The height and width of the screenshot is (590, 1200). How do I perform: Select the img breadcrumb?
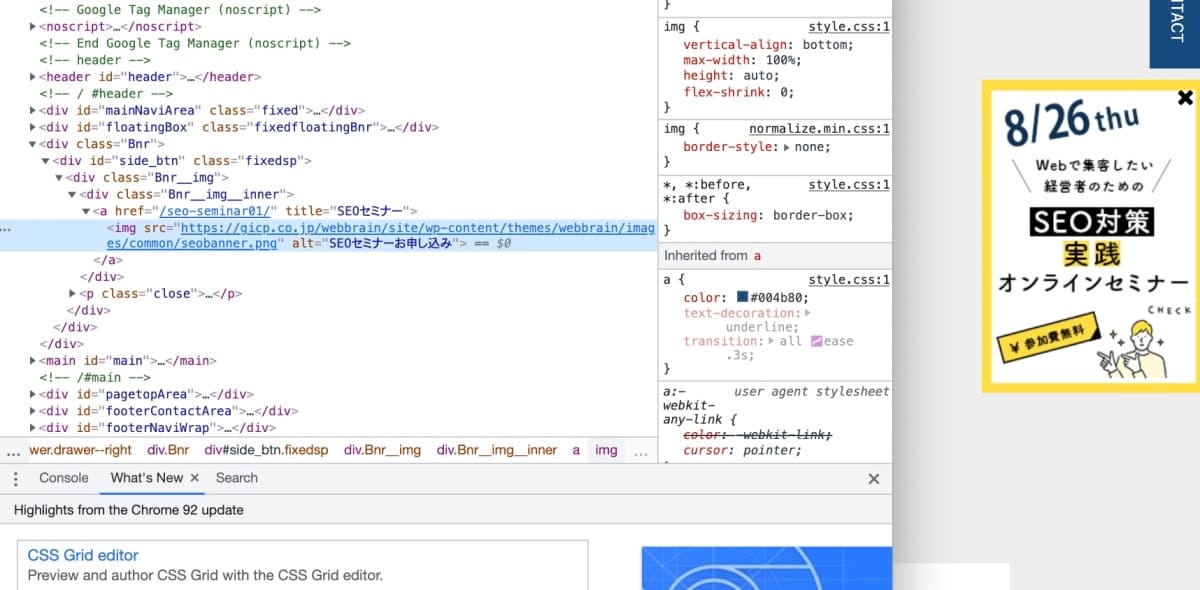(x=607, y=451)
